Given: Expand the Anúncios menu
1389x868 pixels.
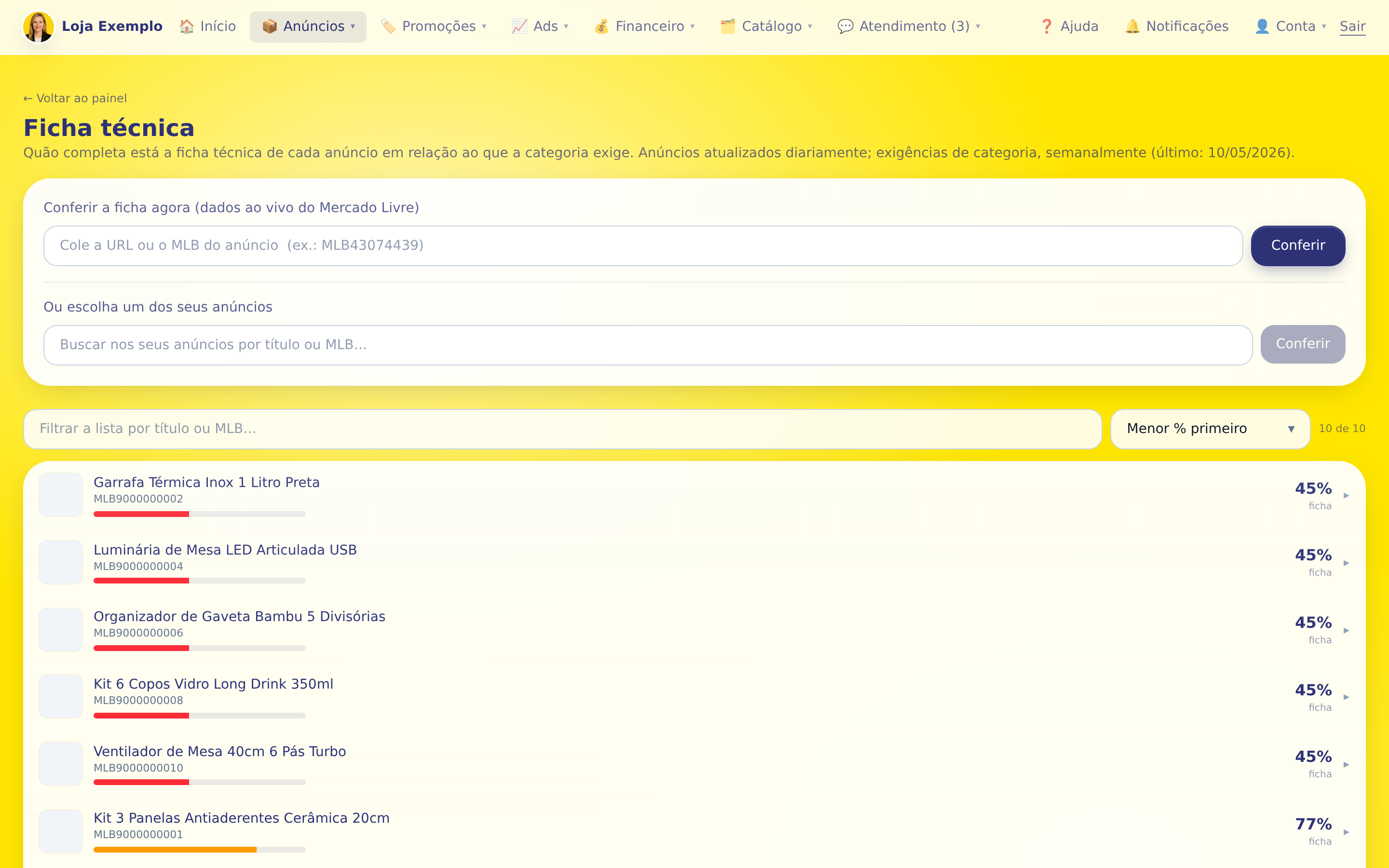Looking at the screenshot, I should coord(308,27).
